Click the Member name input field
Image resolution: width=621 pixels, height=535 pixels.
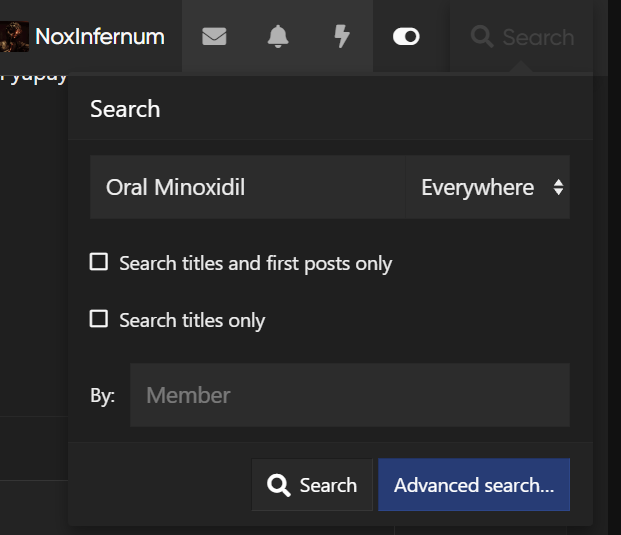pyautogui.click(x=350, y=395)
